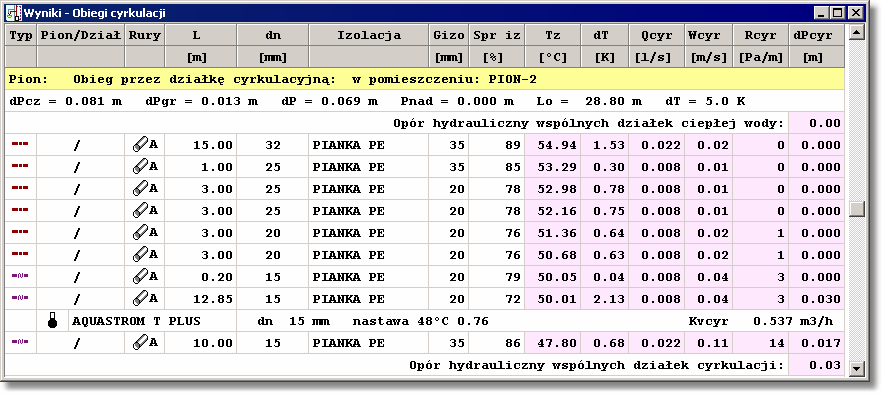Image resolution: width=882 pixels, height=394 pixels.
Task: Select the yellow Pion PION-2 header row
Action: pyautogui.click(x=425, y=79)
